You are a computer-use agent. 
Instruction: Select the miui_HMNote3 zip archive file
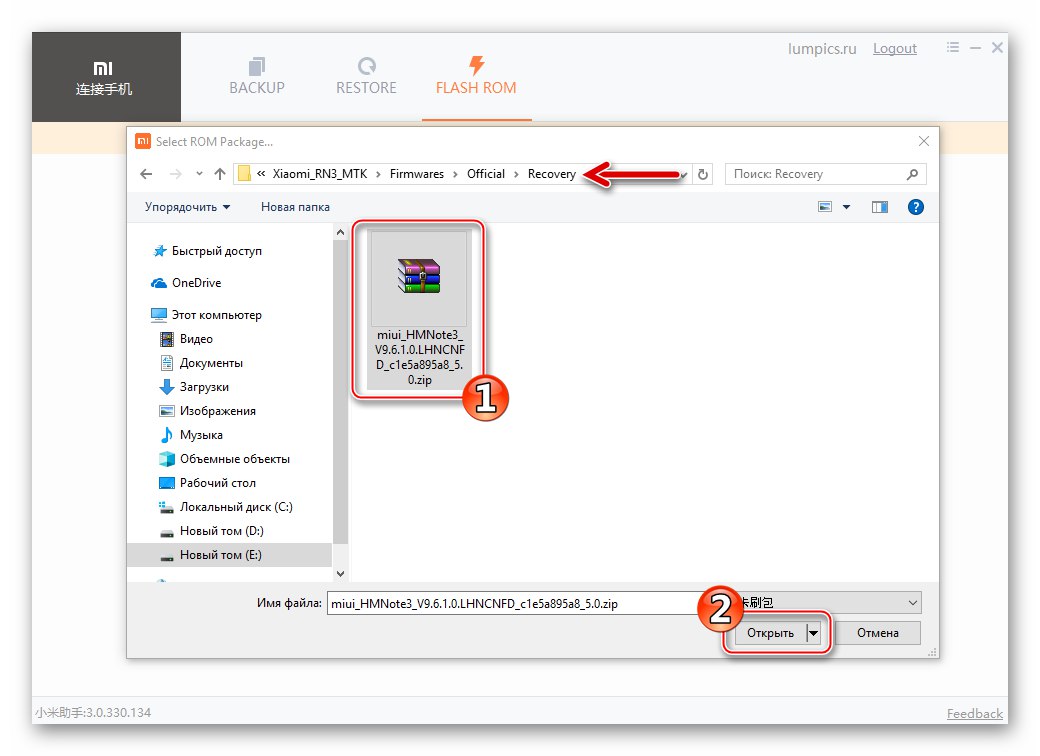(x=419, y=309)
